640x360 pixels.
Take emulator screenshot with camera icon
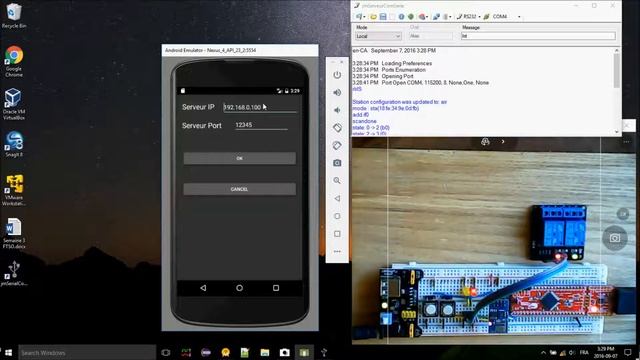(x=337, y=163)
